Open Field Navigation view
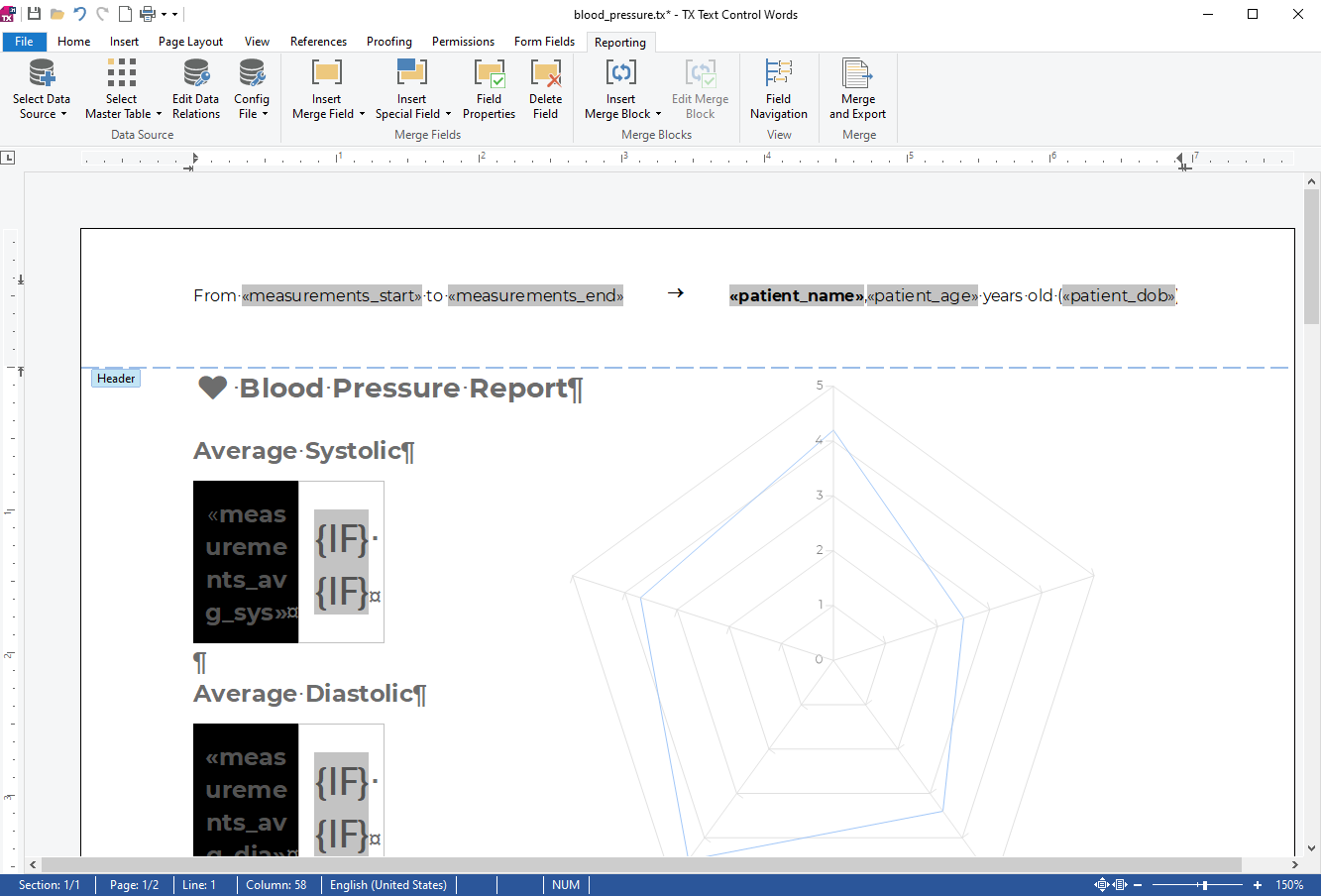The image size is (1322, 896). (779, 89)
